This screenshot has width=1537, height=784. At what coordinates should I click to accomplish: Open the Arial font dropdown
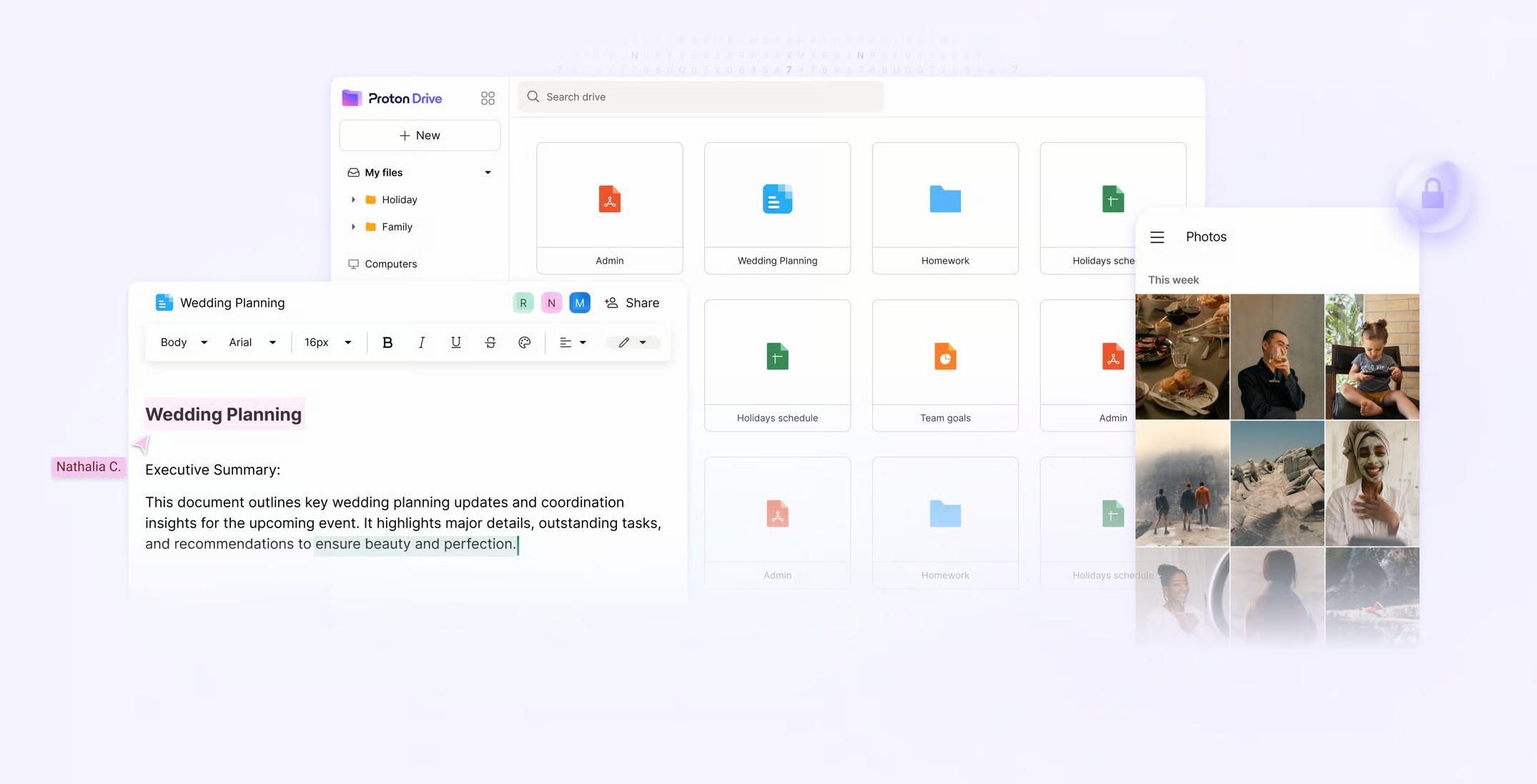click(x=252, y=342)
